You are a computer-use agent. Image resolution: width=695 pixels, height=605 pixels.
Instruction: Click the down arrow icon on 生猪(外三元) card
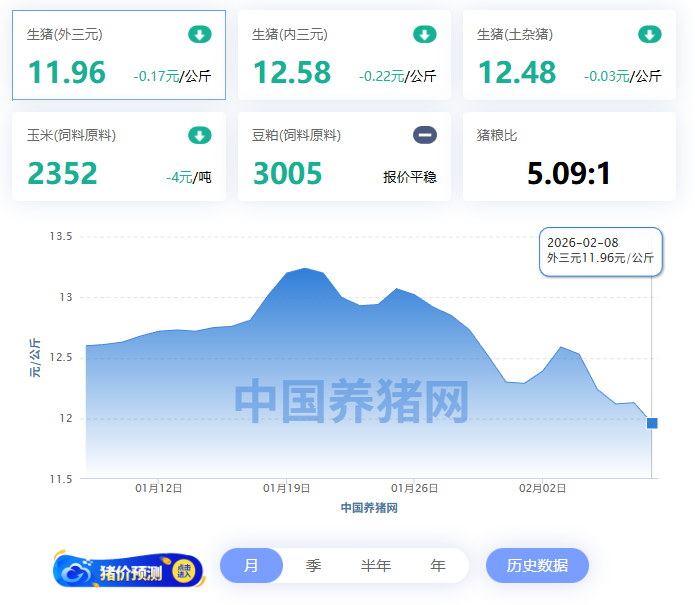click(200, 35)
